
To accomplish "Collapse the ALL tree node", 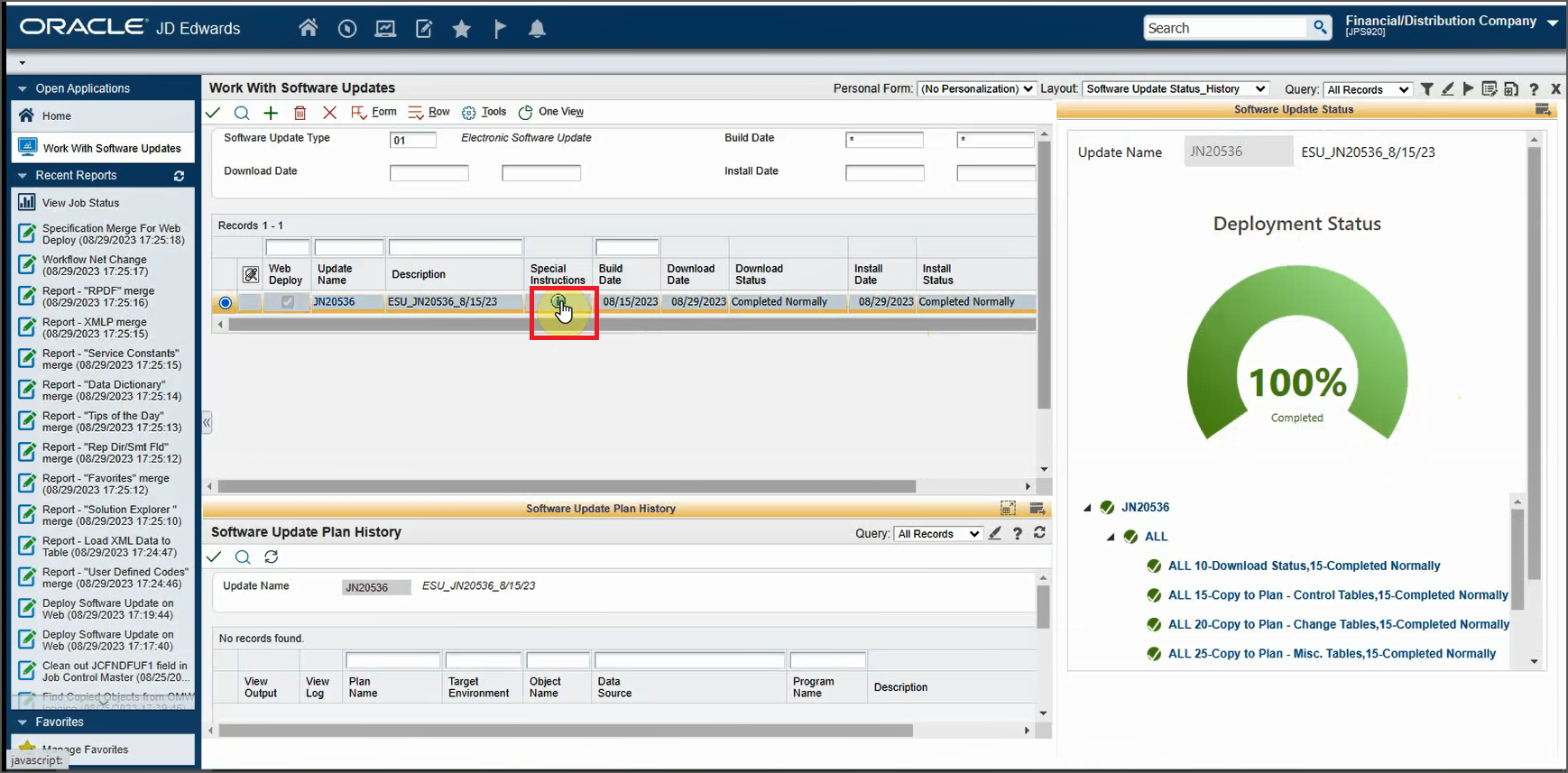I will 1111,537.
